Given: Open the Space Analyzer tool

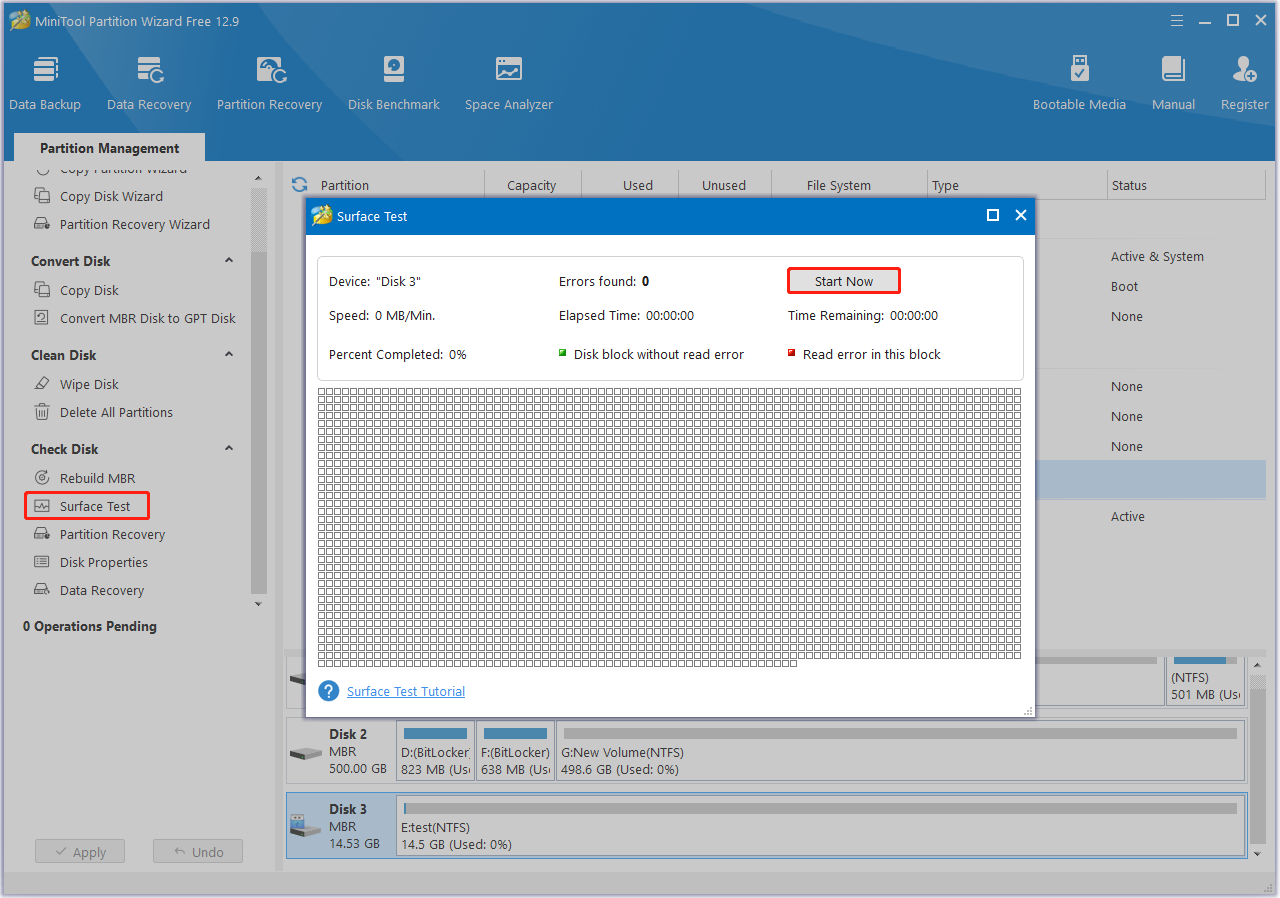Looking at the screenshot, I should 509,82.
